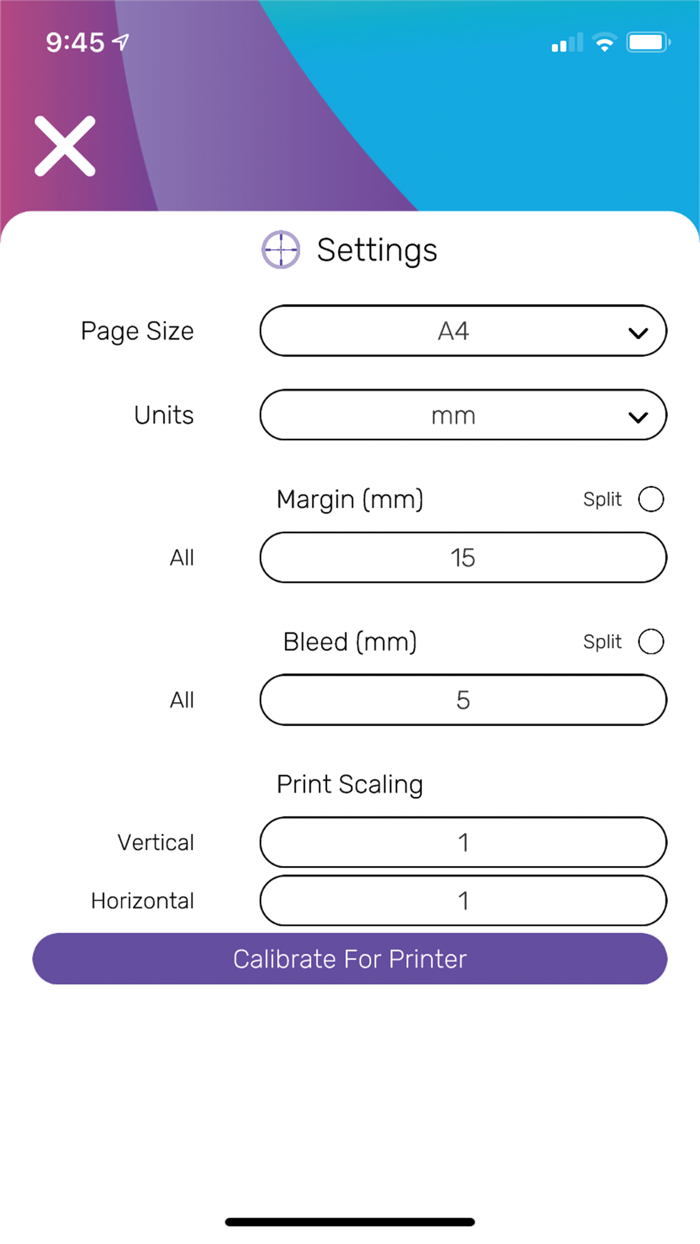Open the Page Size dropdown showing A4

tap(463, 331)
